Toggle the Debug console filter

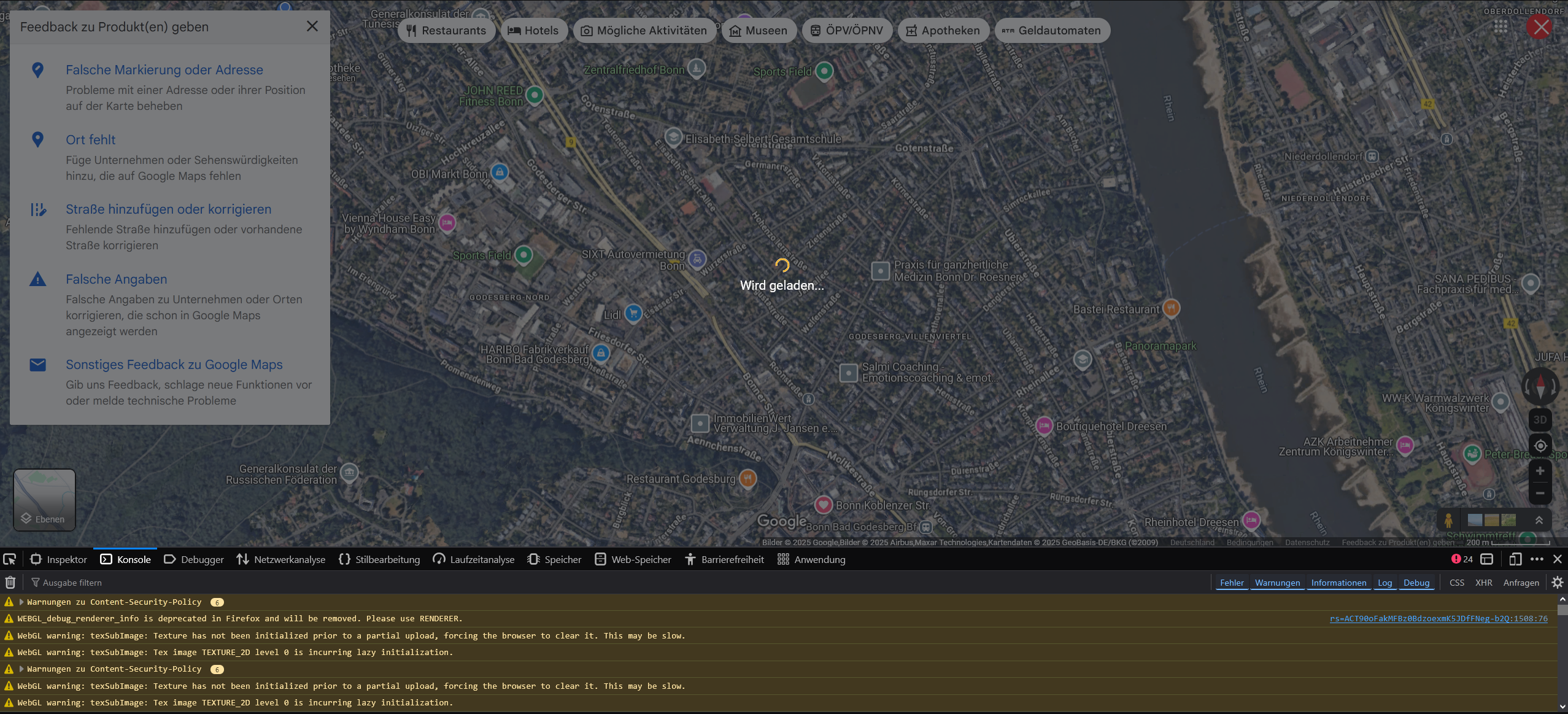click(x=1416, y=583)
